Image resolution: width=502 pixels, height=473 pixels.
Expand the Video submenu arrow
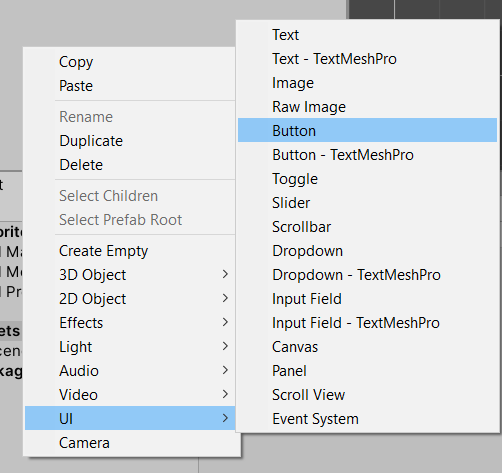coord(225,394)
